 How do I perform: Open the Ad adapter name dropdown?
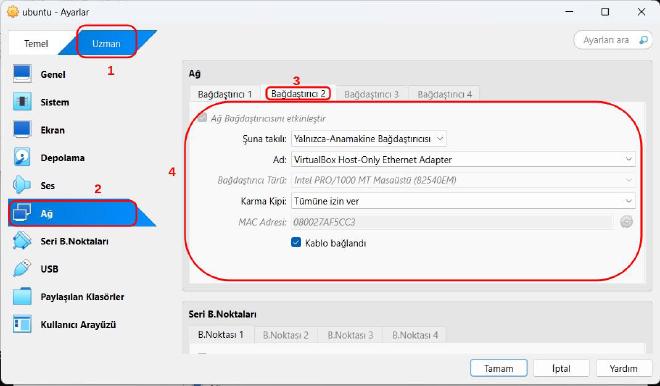pyautogui.click(x=463, y=160)
